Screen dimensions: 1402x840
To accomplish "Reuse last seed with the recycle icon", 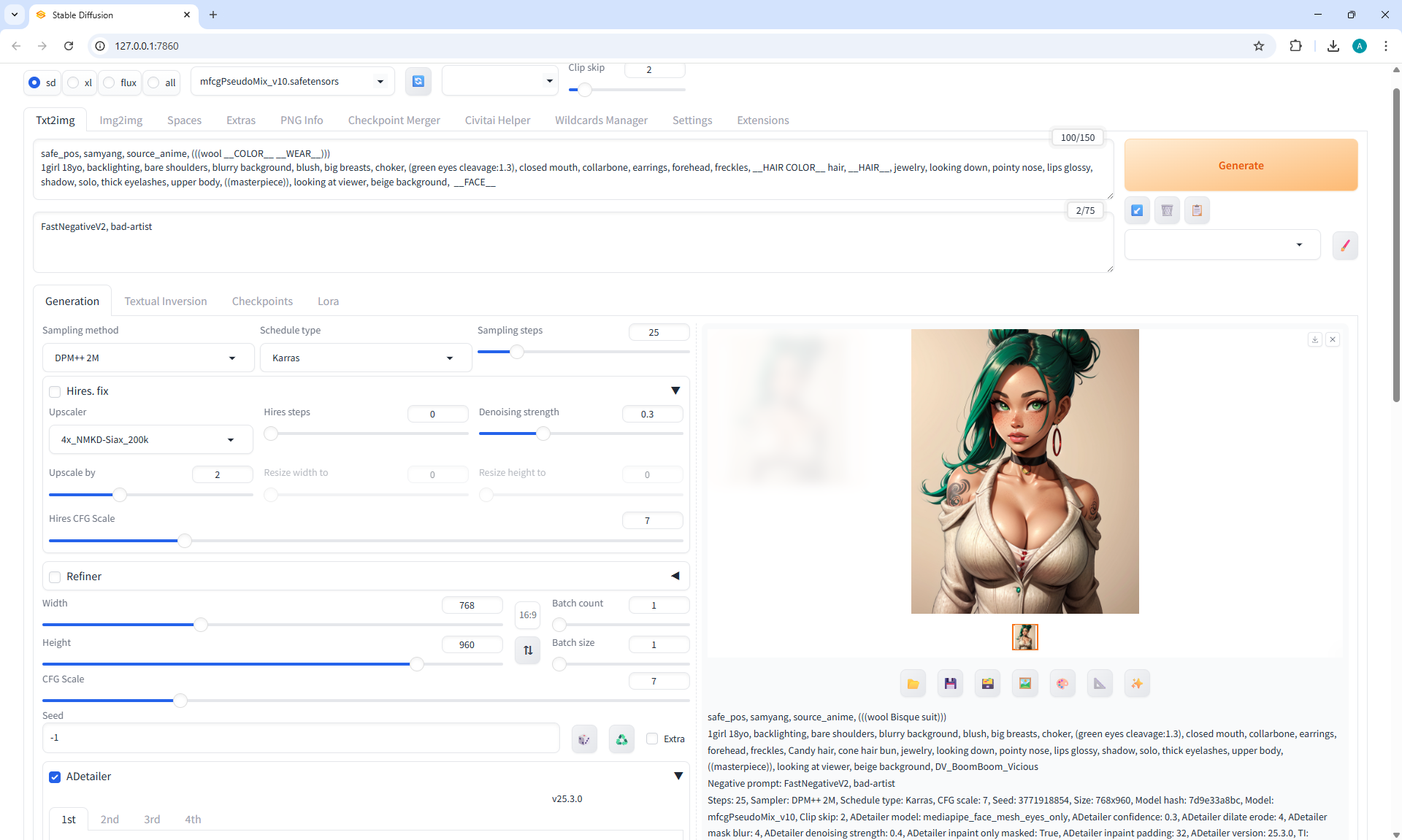I will click(x=621, y=739).
